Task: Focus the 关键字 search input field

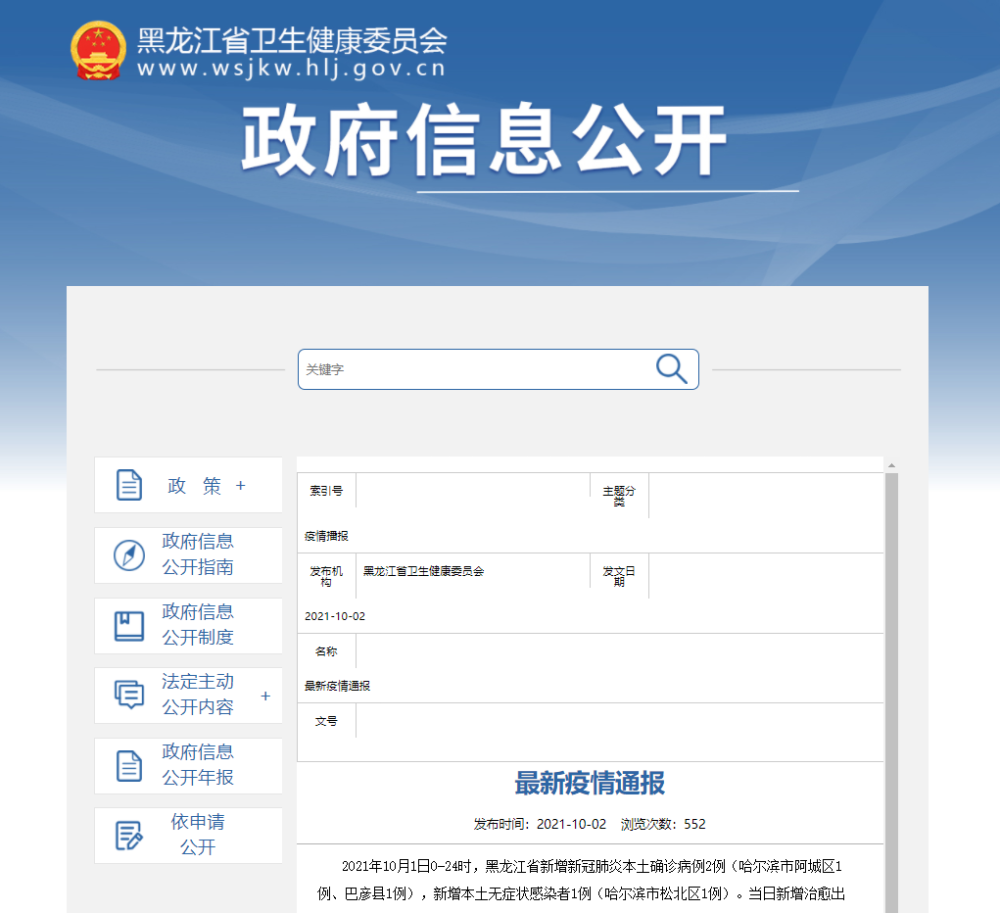Action: [475, 369]
